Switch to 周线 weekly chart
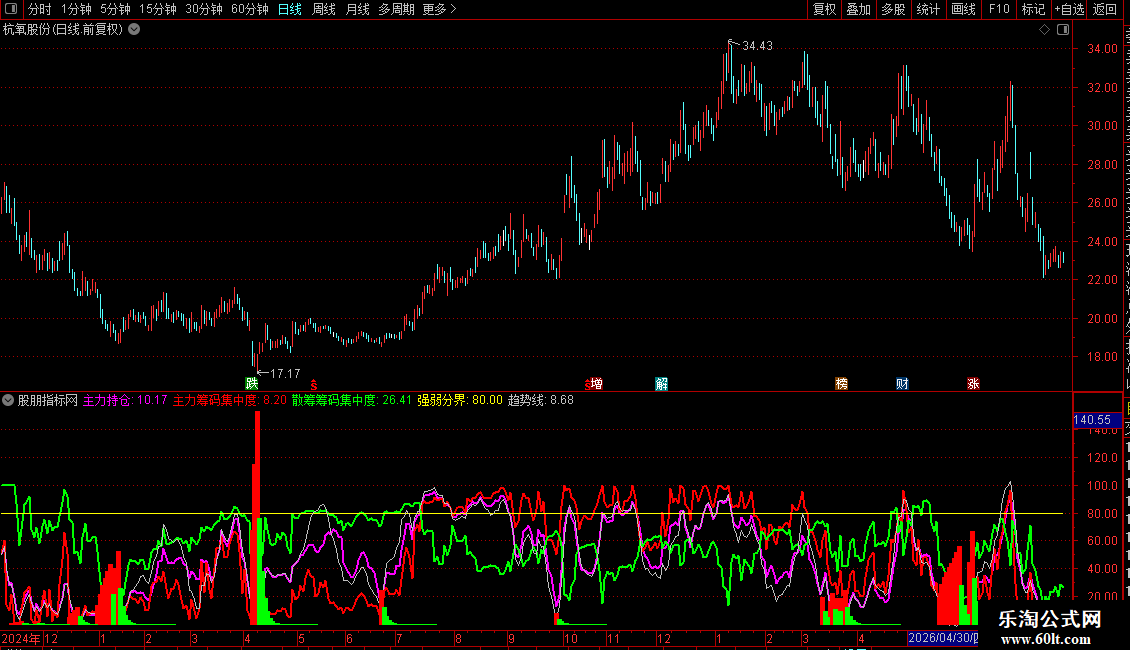This screenshot has width=1130, height=650. tap(324, 9)
